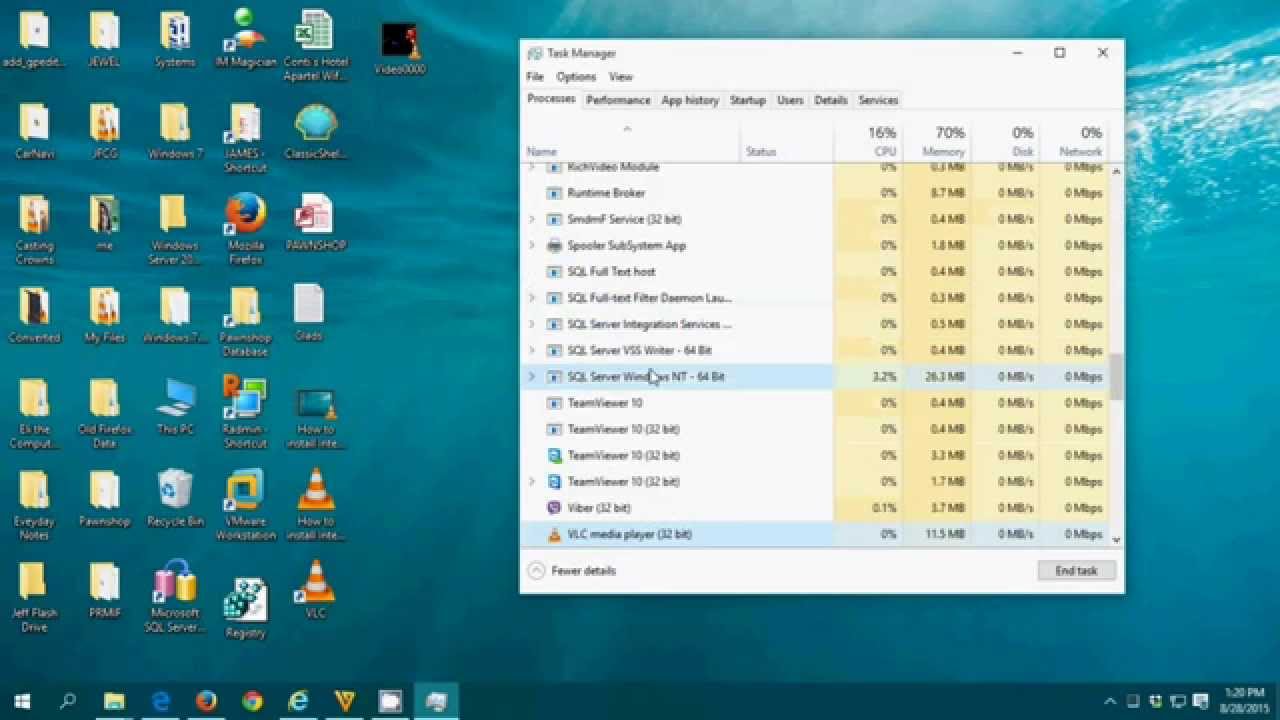Switch to the Users tab
Image resolution: width=1280 pixels, height=720 pixels.
click(x=790, y=100)
